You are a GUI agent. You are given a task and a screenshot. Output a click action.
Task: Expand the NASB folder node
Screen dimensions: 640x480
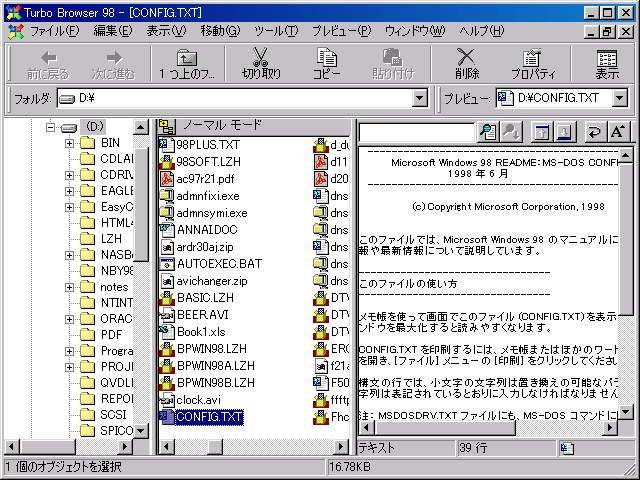pyautogui.click(x=69, y=255)
